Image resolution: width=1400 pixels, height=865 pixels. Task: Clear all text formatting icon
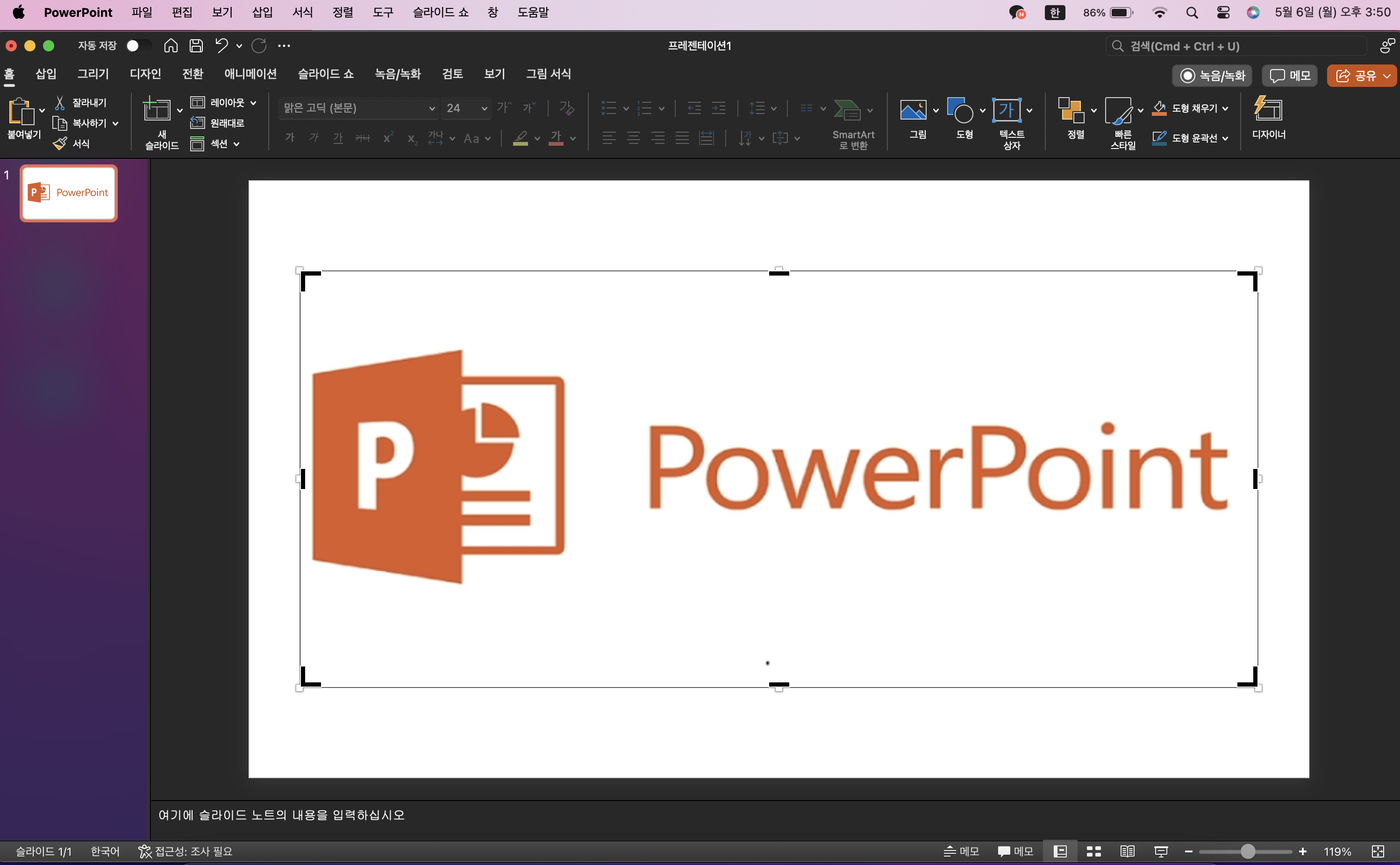567,107
